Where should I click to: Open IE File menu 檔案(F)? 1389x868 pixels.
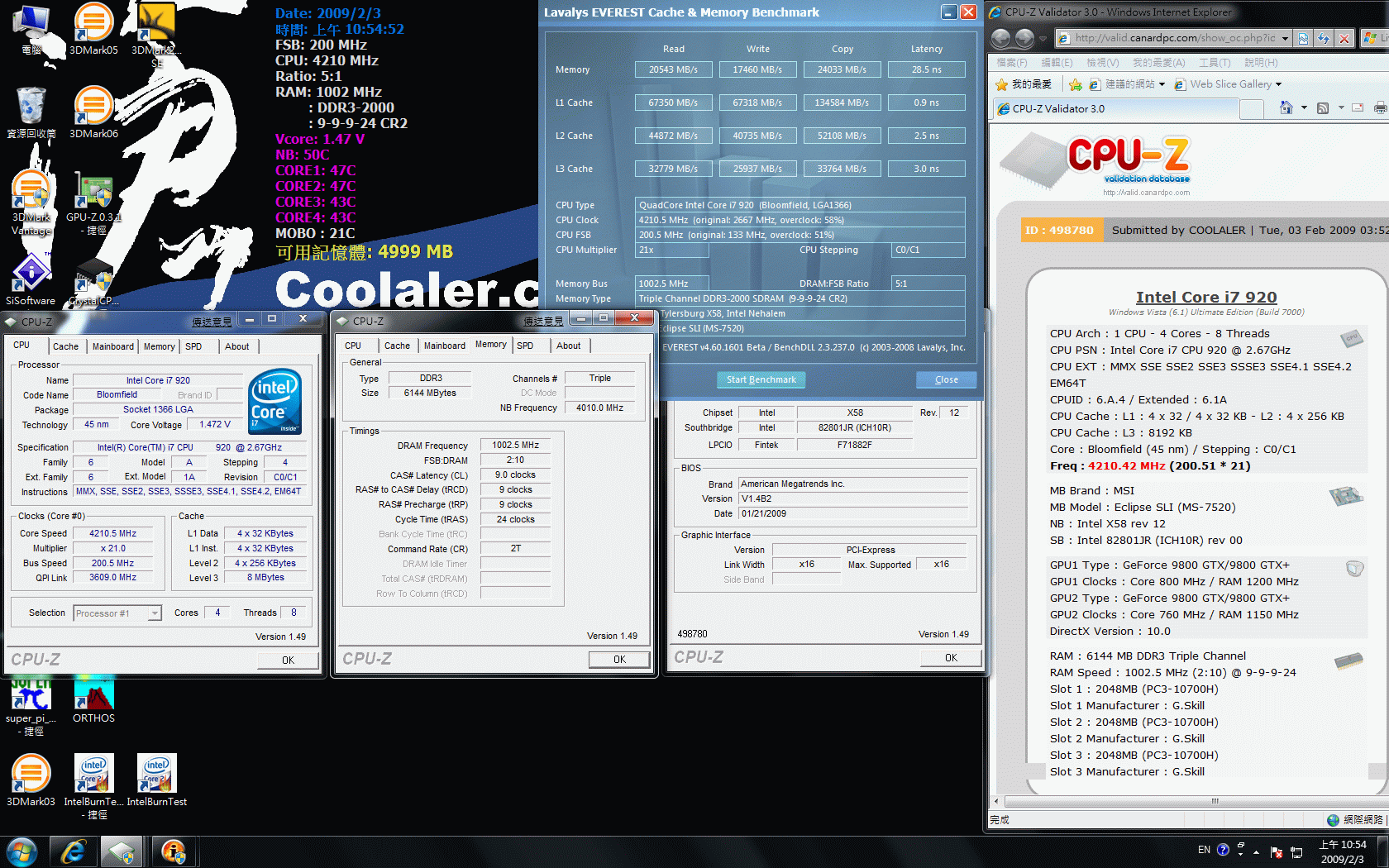point(1012,63)
